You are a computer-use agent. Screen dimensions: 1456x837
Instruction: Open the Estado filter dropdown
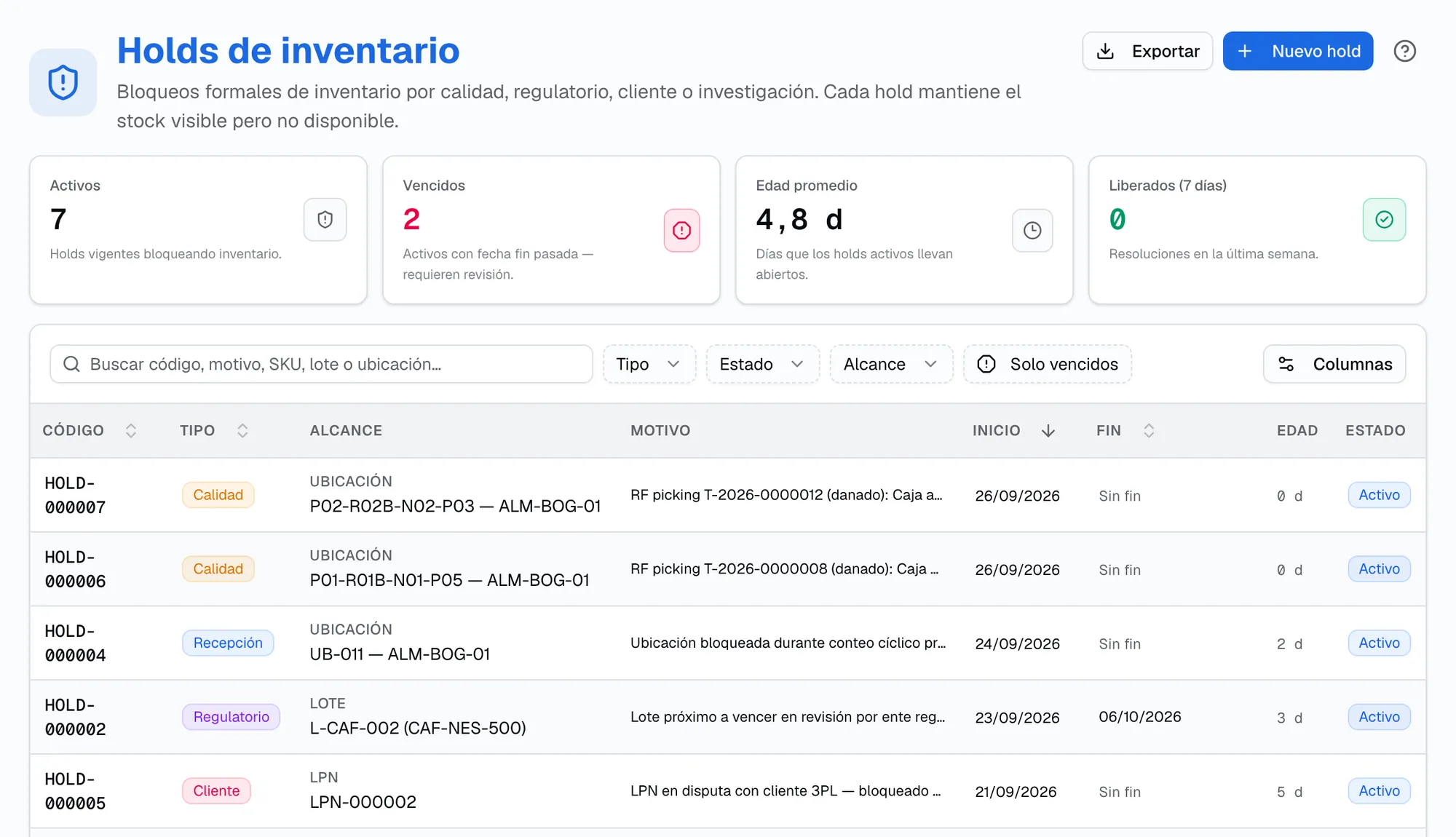click(763, 364)
